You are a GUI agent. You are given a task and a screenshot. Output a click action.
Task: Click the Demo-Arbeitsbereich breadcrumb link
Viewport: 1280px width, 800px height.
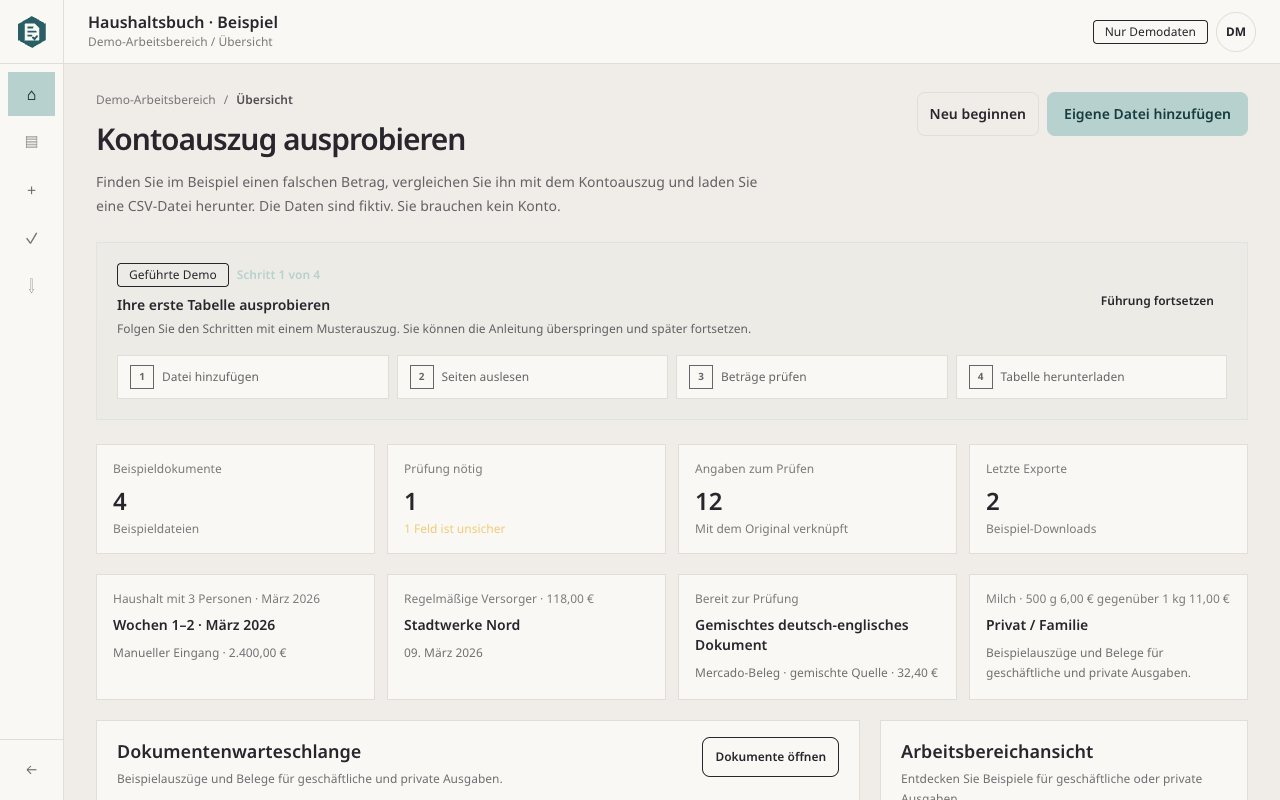(x=156, y=100)
